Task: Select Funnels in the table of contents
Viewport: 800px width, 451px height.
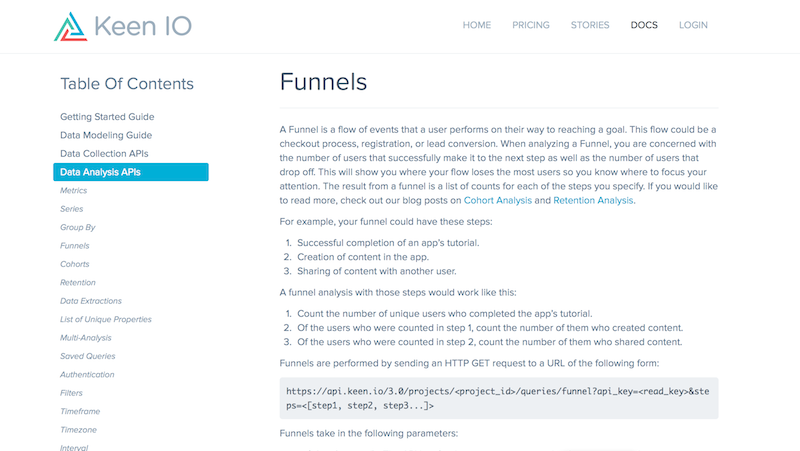Action: 74,245
